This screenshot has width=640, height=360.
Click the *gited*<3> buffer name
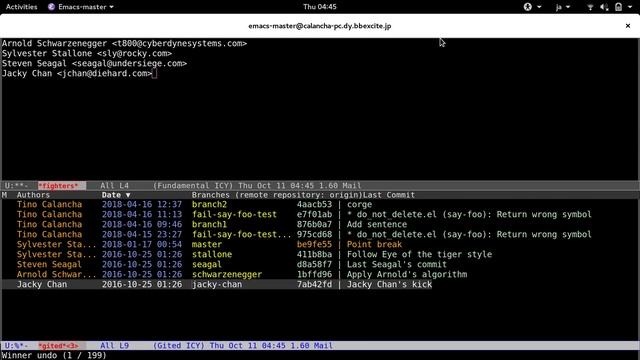58,346
